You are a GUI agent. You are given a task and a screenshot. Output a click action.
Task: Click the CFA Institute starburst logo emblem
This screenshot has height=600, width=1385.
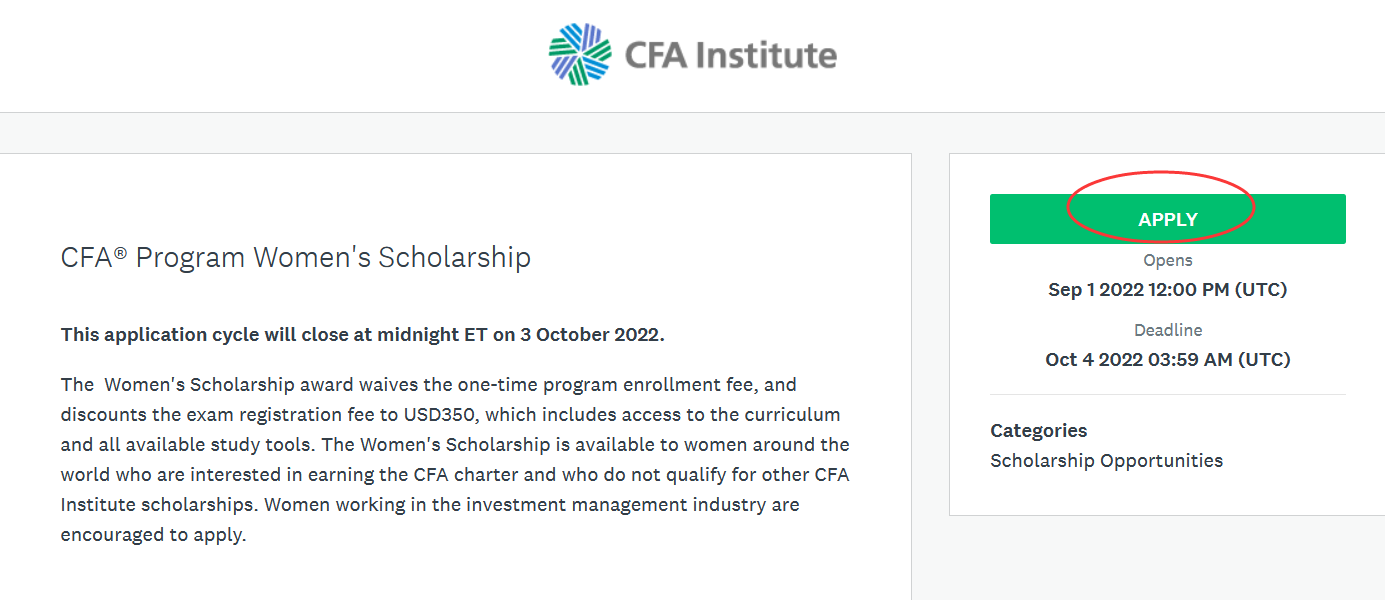580,54
